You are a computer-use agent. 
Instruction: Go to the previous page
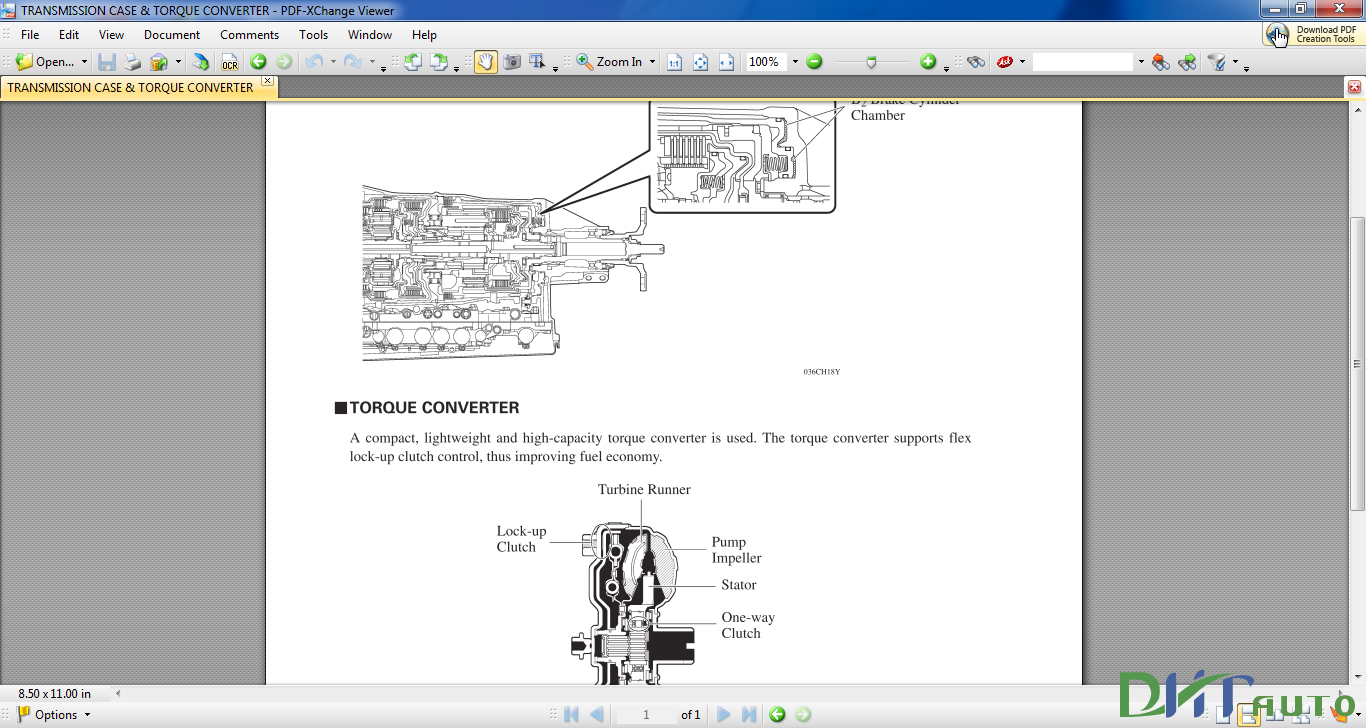pos(597,714)
